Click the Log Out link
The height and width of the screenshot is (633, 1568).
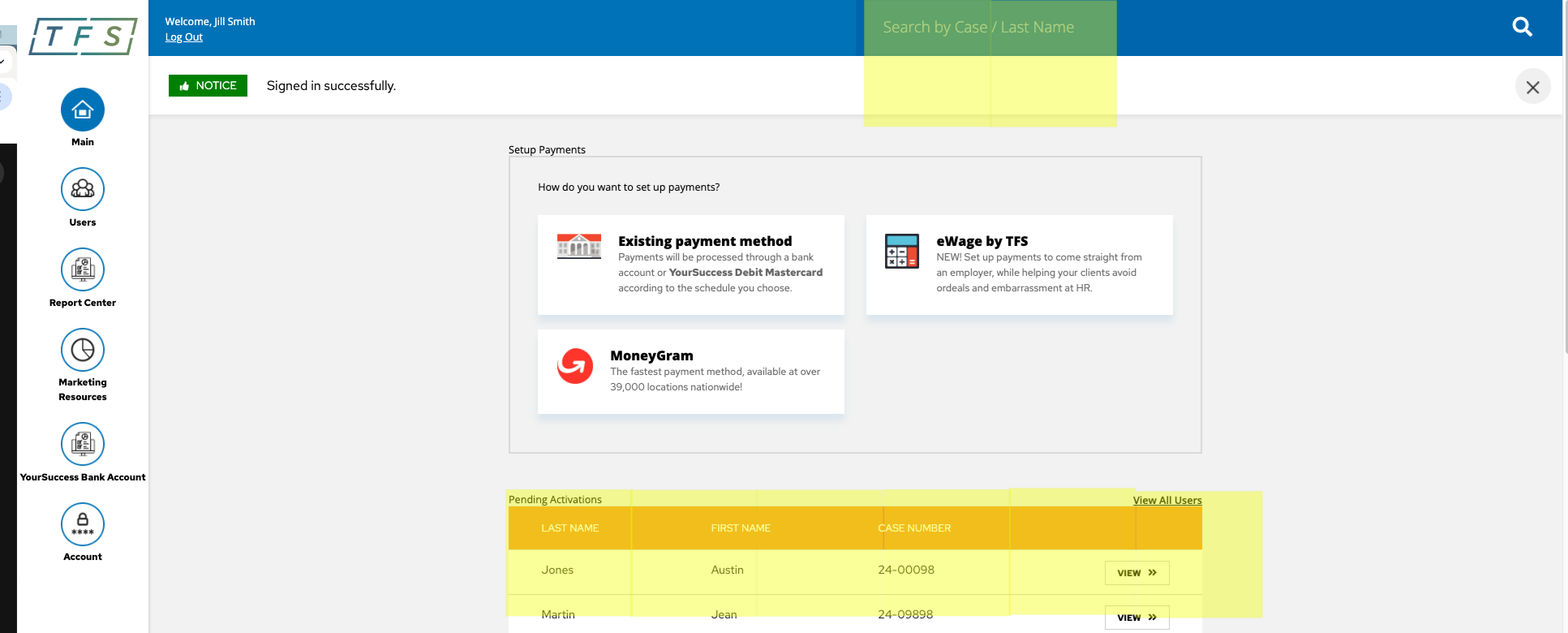[x=184, y=37]
